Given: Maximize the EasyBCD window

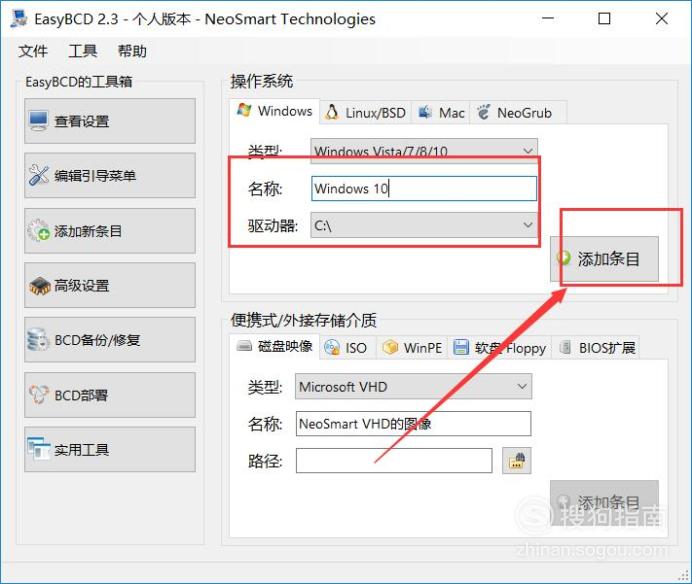Looking at the screenshot, I should click(604, 19).
